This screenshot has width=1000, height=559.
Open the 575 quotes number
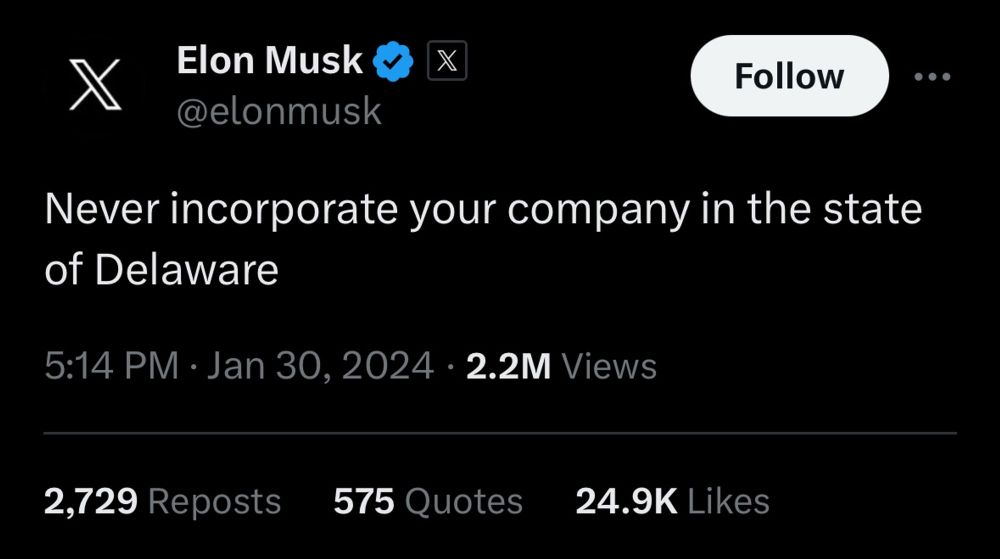363,500
